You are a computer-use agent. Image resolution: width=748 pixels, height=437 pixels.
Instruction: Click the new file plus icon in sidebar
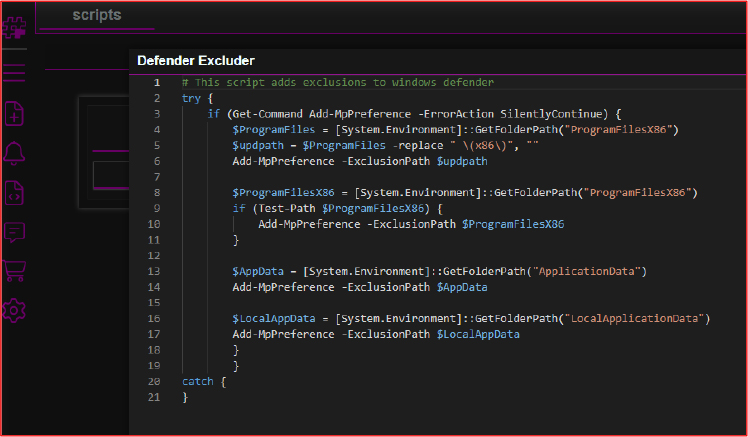tap(14, 114)
